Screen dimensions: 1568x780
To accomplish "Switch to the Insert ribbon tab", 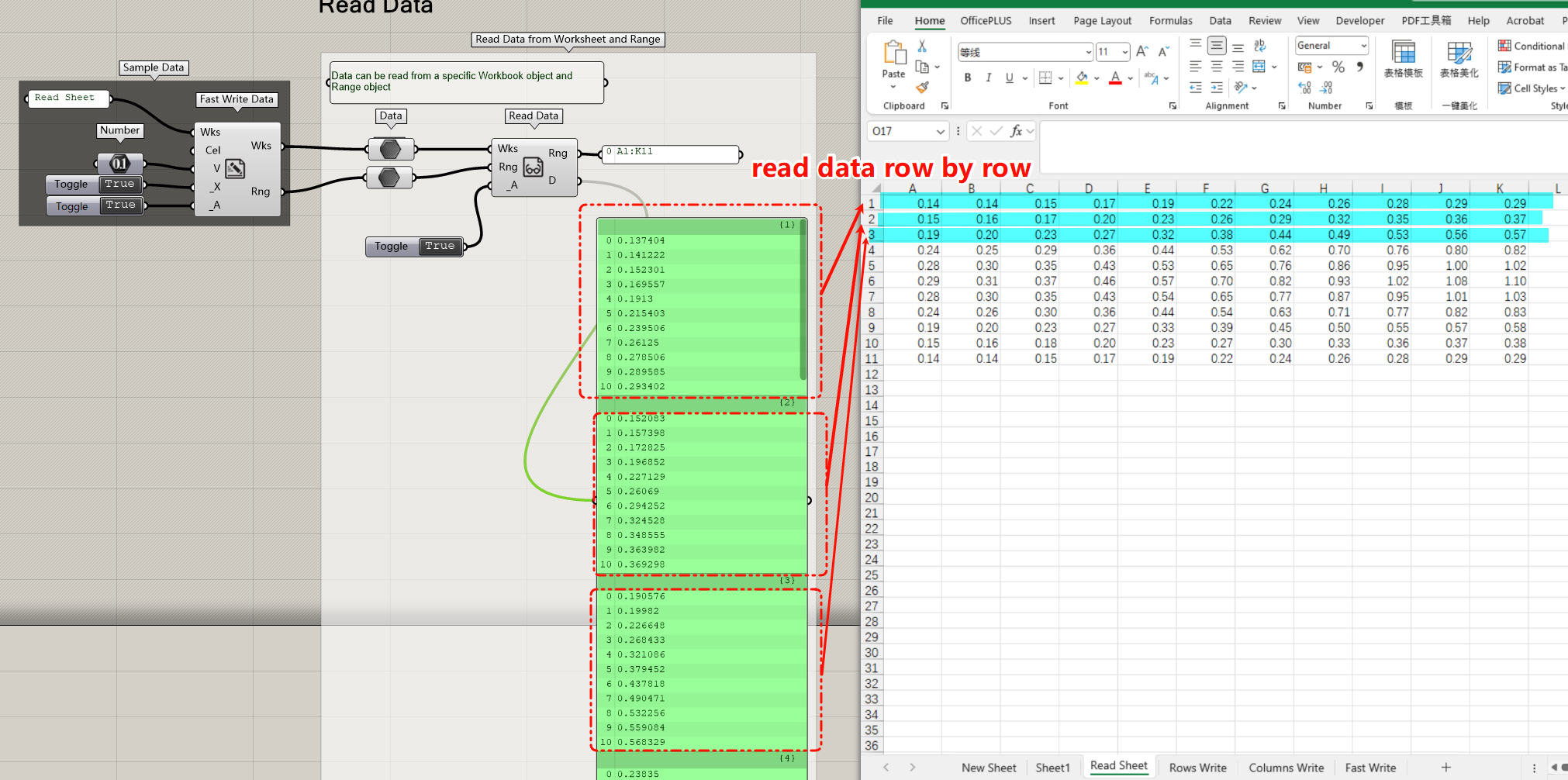I will pyautogui.click(x=1041, y=21).
